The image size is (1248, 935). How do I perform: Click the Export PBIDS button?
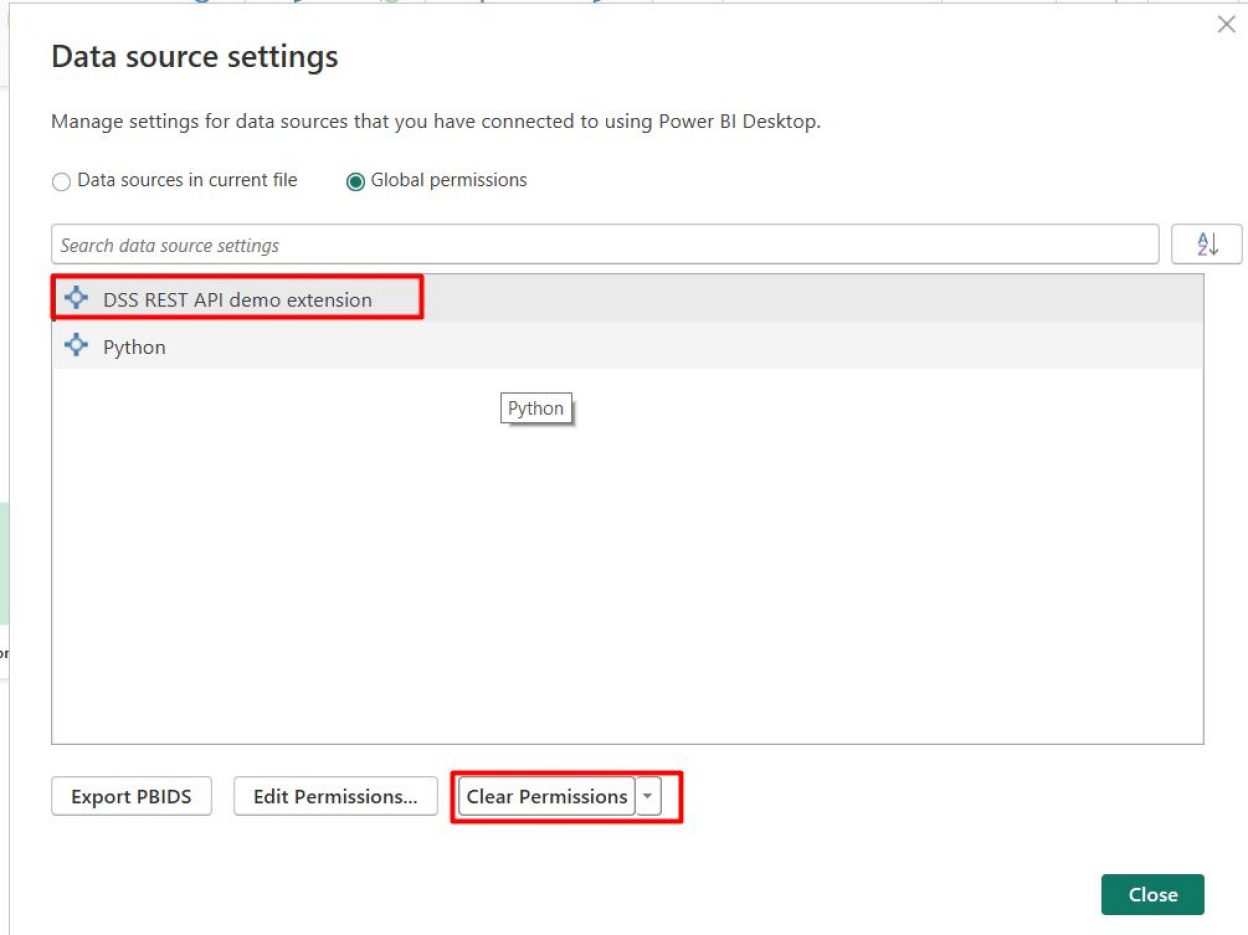point(130,796)
